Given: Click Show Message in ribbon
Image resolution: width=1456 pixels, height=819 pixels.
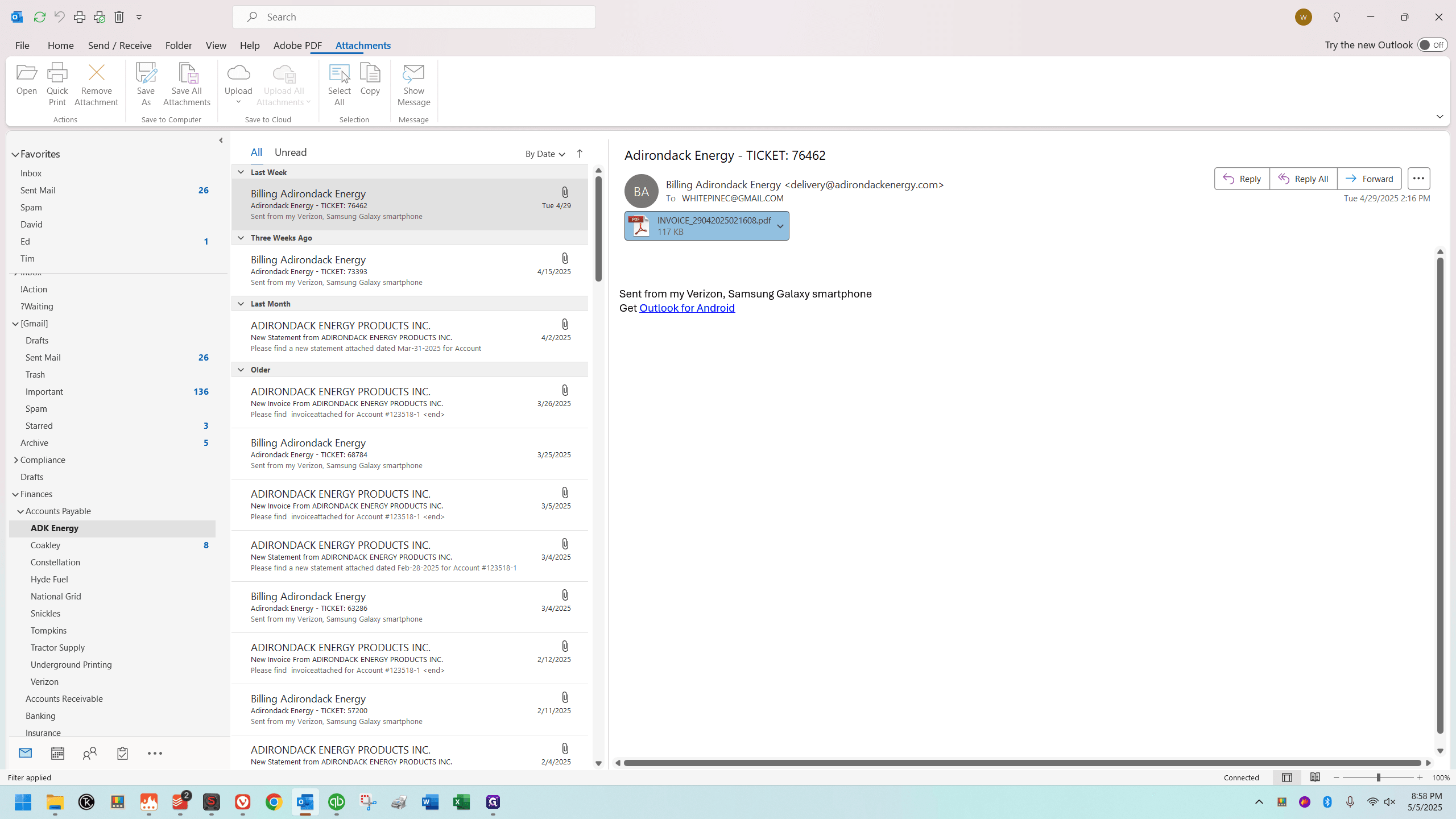Looking at the screenshot, I should tap(413, 84).
